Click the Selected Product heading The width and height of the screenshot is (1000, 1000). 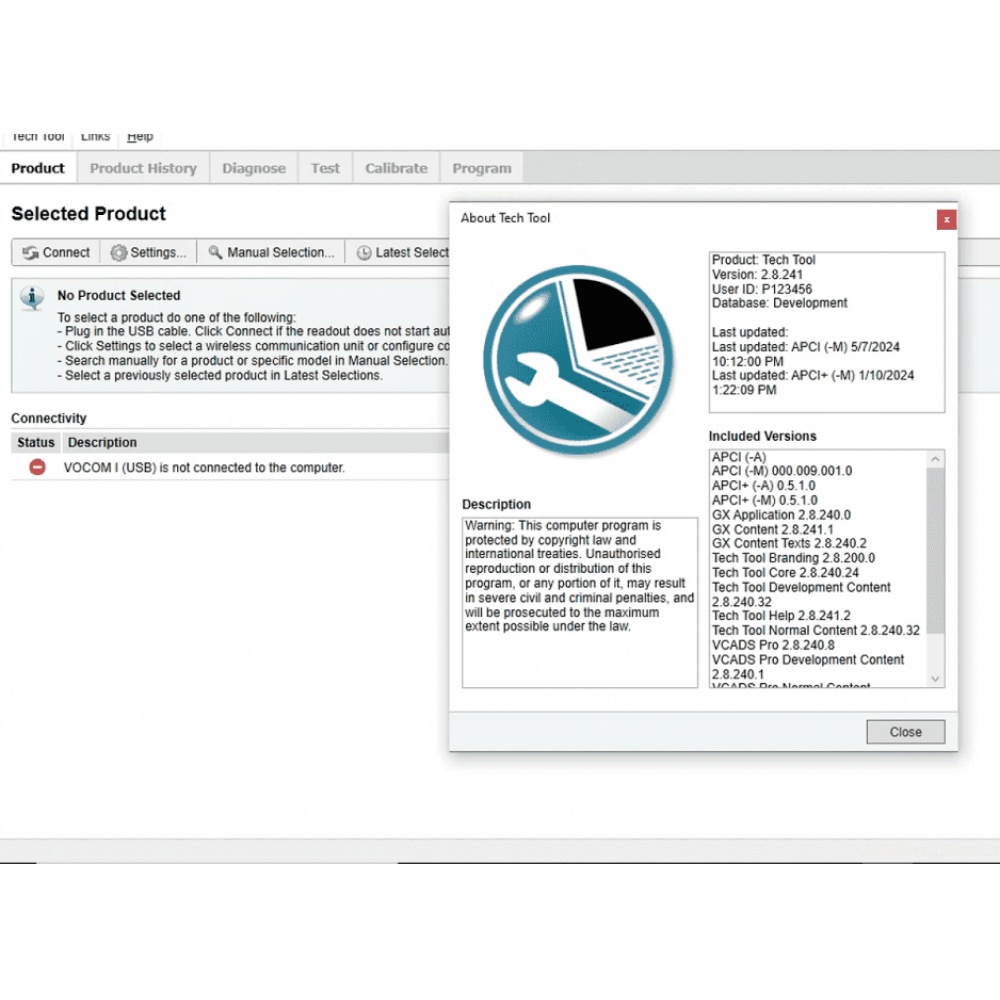tap(88, 214)
